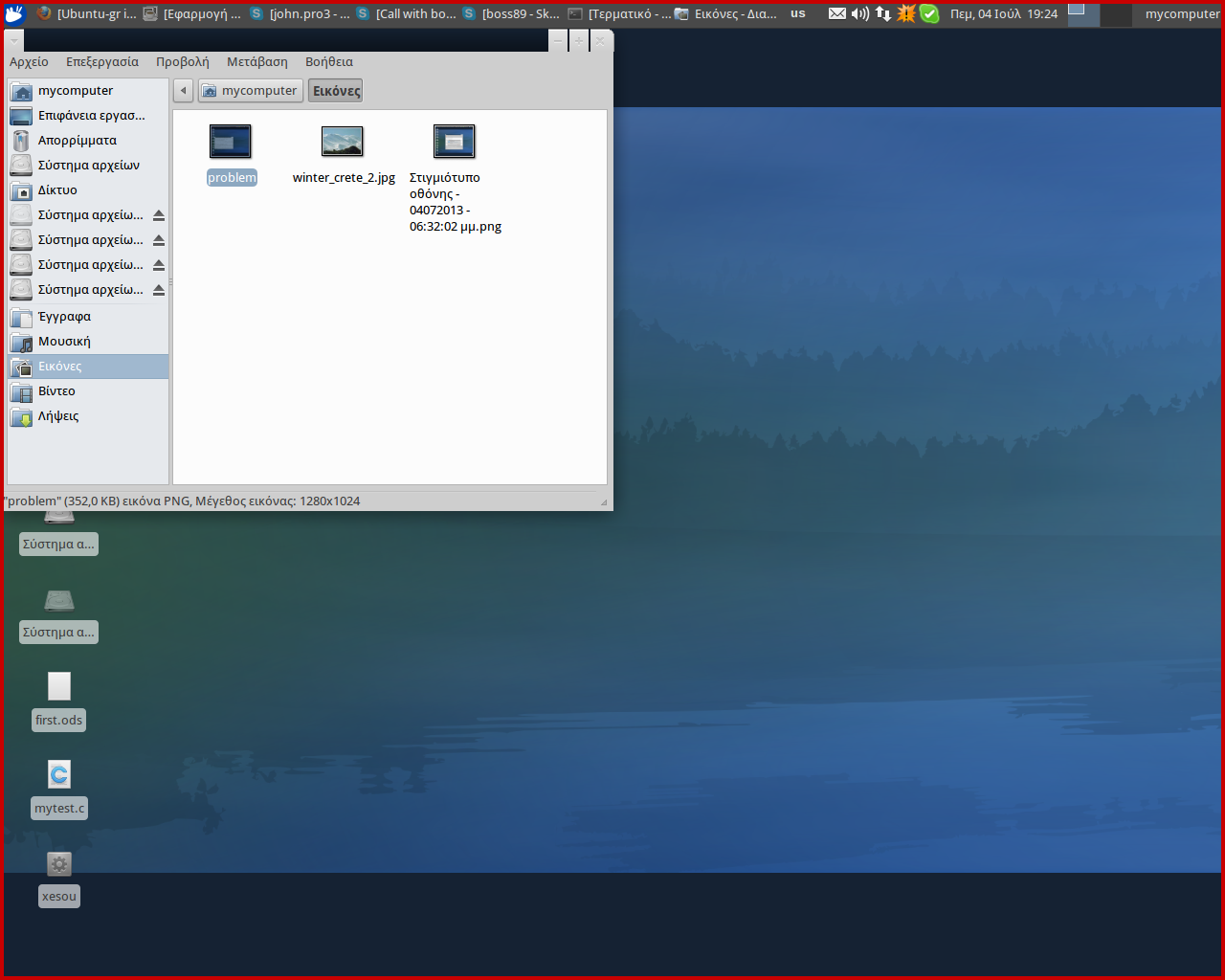
Task: Open the Music (Μουσική) folder icon
Action: point(21,342)
